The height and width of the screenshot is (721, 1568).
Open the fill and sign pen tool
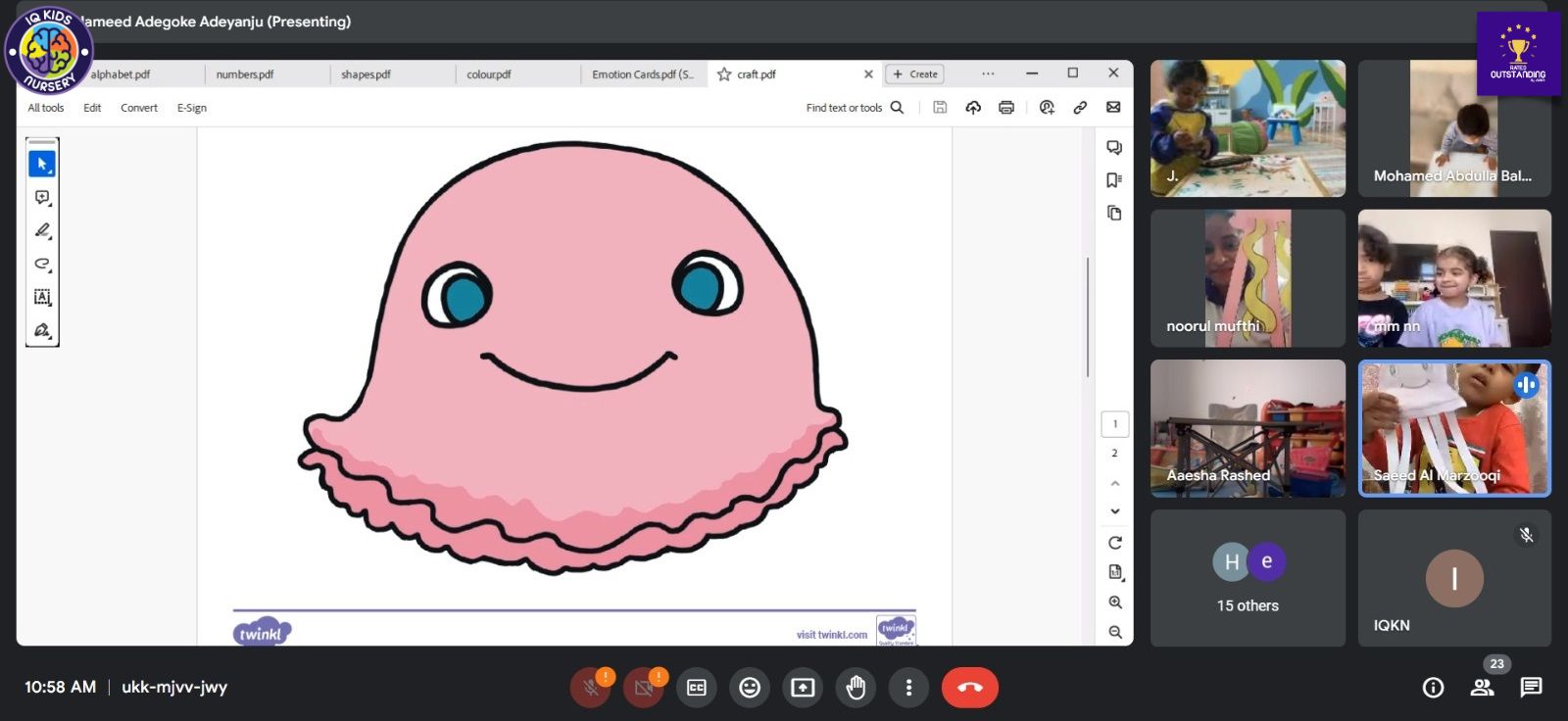coord(42,330)
